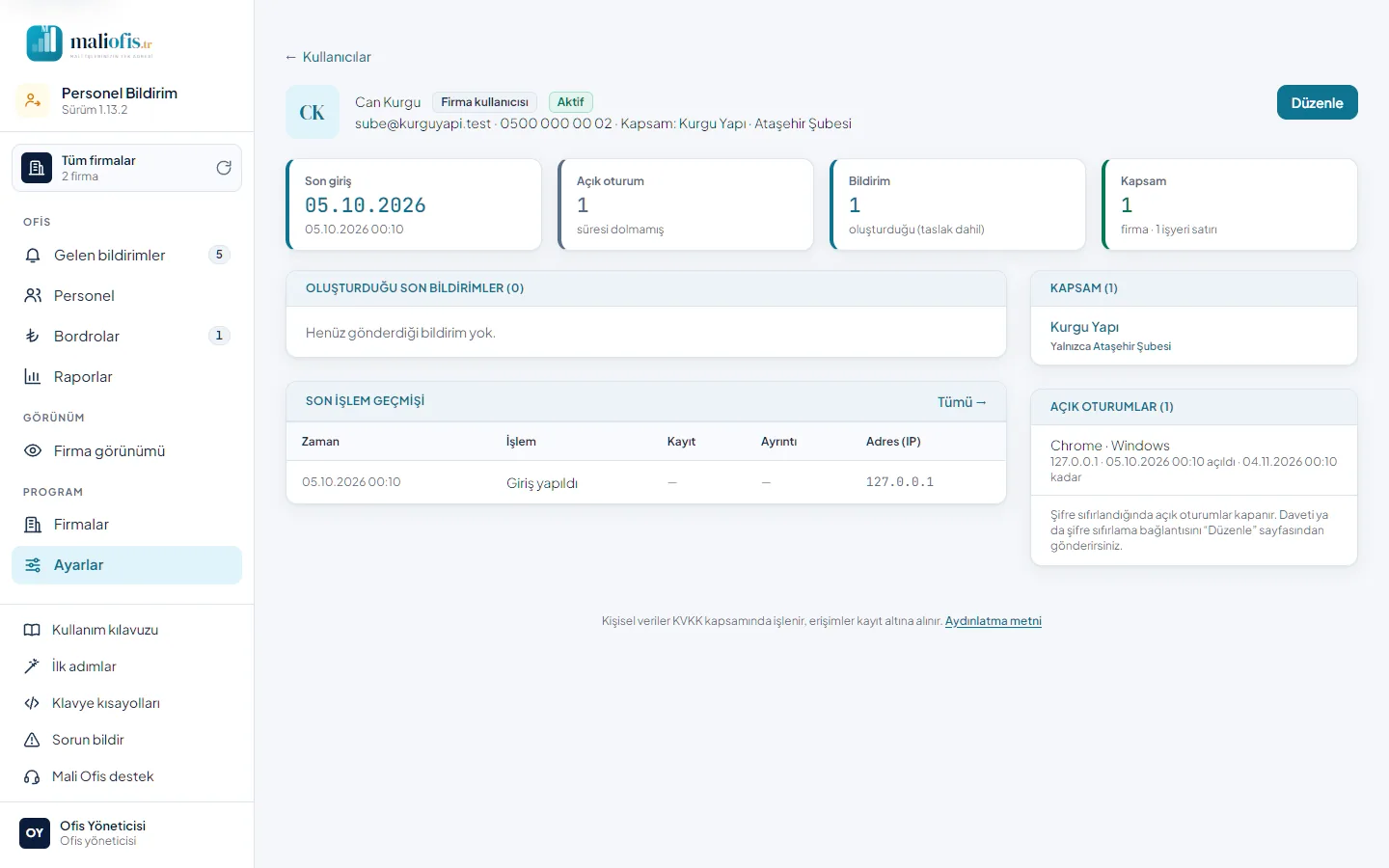Refresh the Tüm firmalar selector
Viewport: 1389px width, 868px height.
(x=224, y=168)
